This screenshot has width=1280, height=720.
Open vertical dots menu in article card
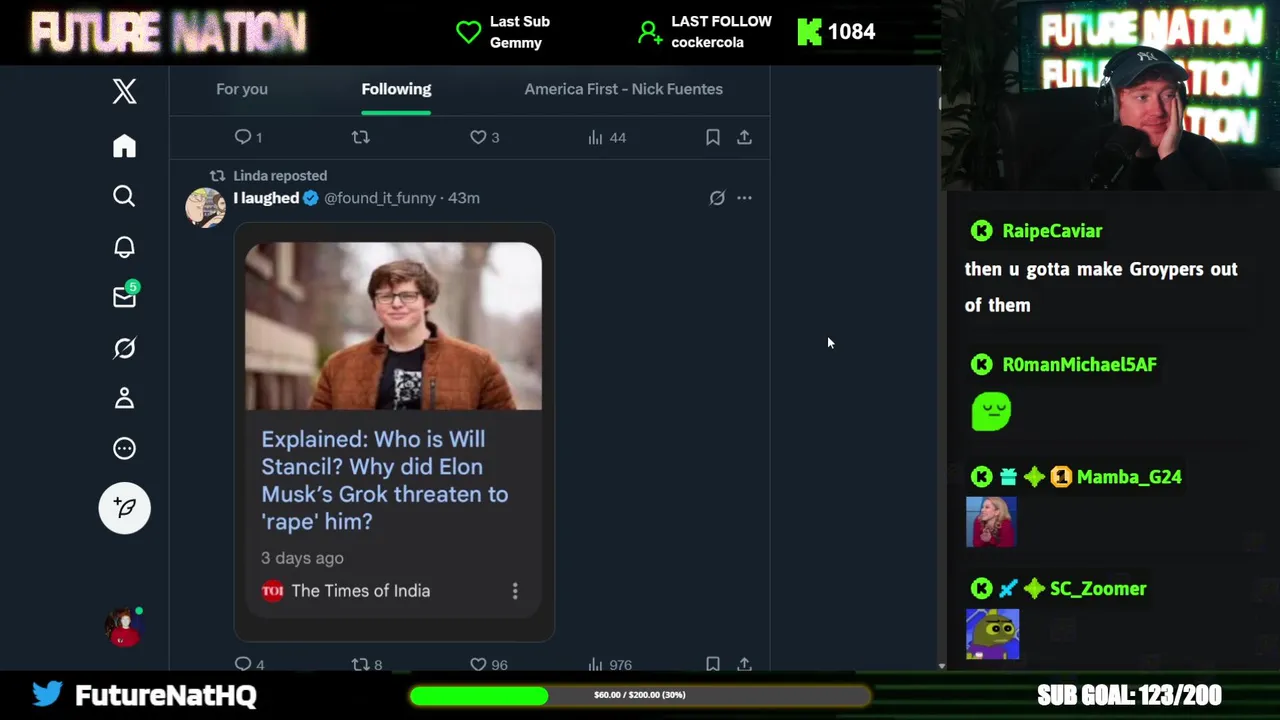pyautogui.click(x=515, y=591)
